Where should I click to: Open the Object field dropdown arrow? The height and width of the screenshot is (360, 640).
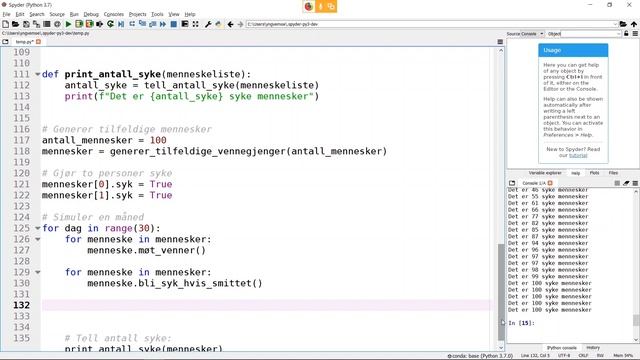[x=619, y=34]
